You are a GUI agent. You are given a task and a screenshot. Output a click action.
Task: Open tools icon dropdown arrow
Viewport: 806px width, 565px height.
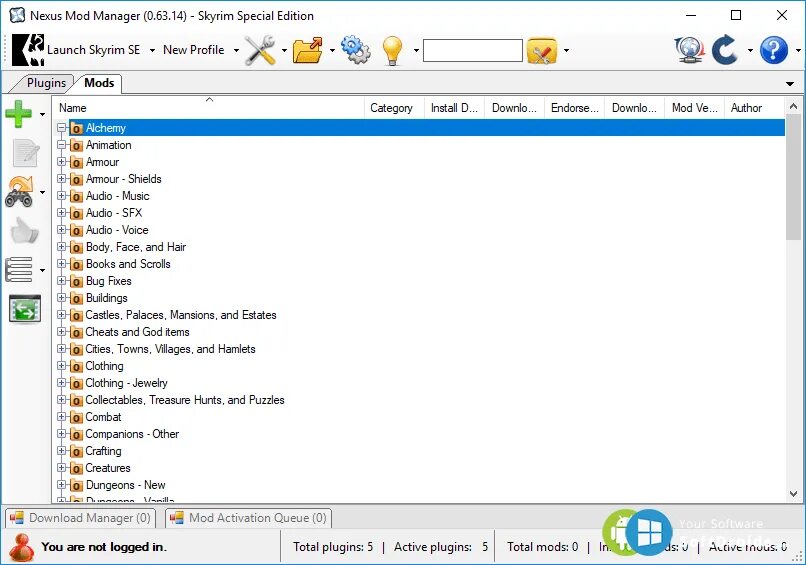(x=284, y=50)
